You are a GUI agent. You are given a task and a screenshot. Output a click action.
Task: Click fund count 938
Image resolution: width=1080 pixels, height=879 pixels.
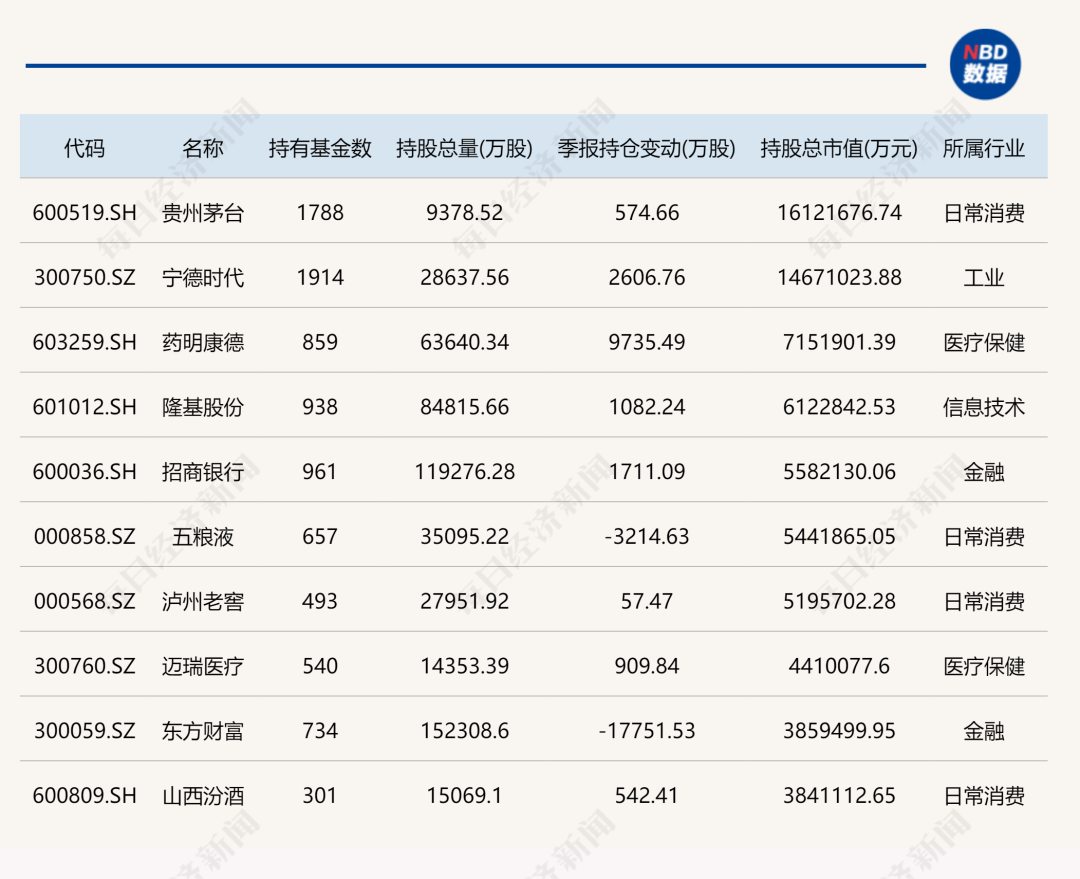(320, 407)
